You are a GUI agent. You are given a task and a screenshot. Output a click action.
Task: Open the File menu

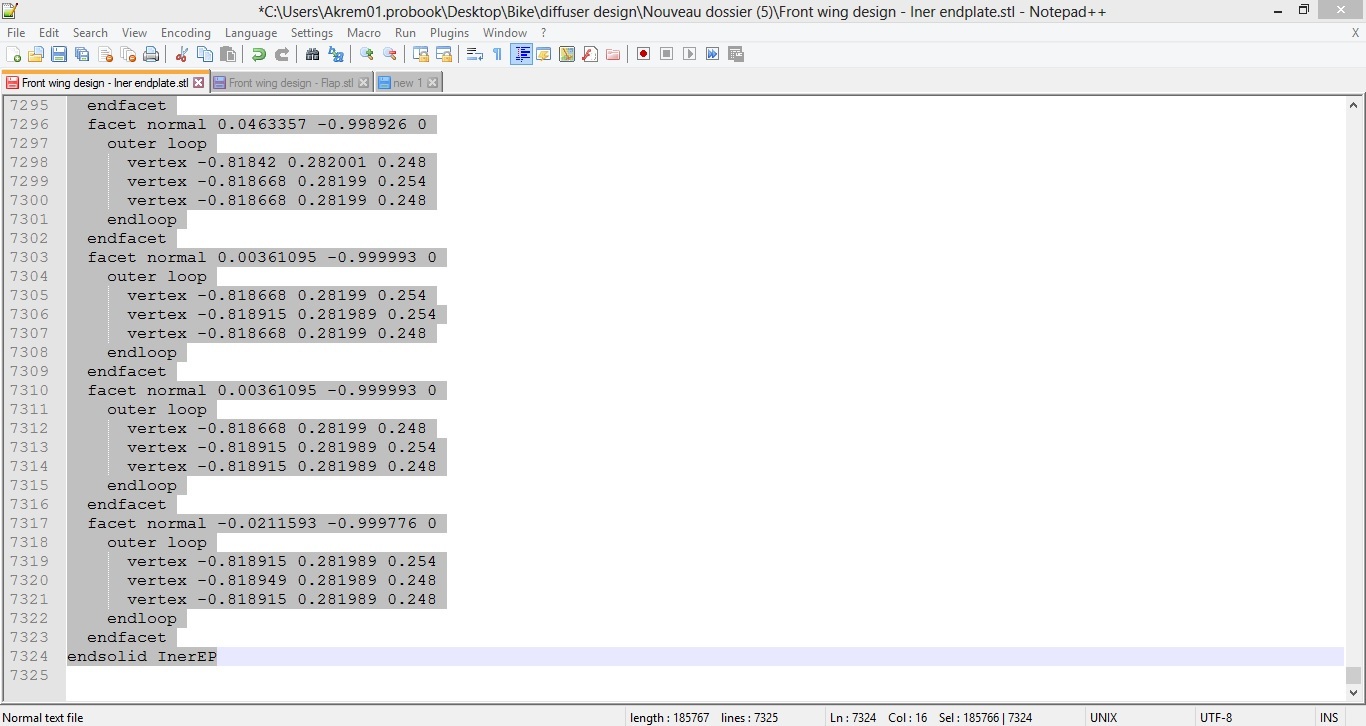[16, 33]
